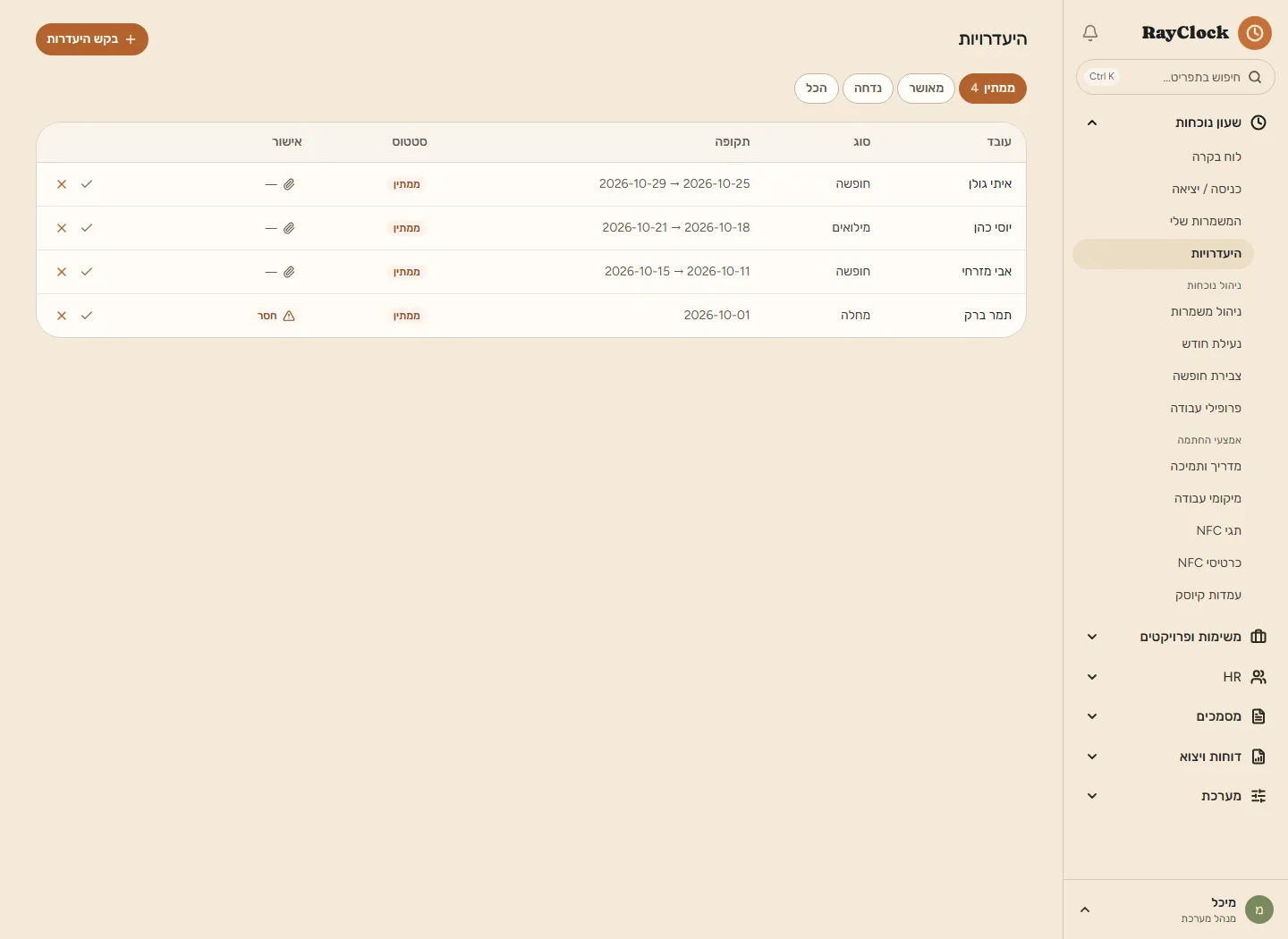This screenshot has height=939, width=1288.
Task: Click the בקש היעדרות button
Action: coord(92,39)
